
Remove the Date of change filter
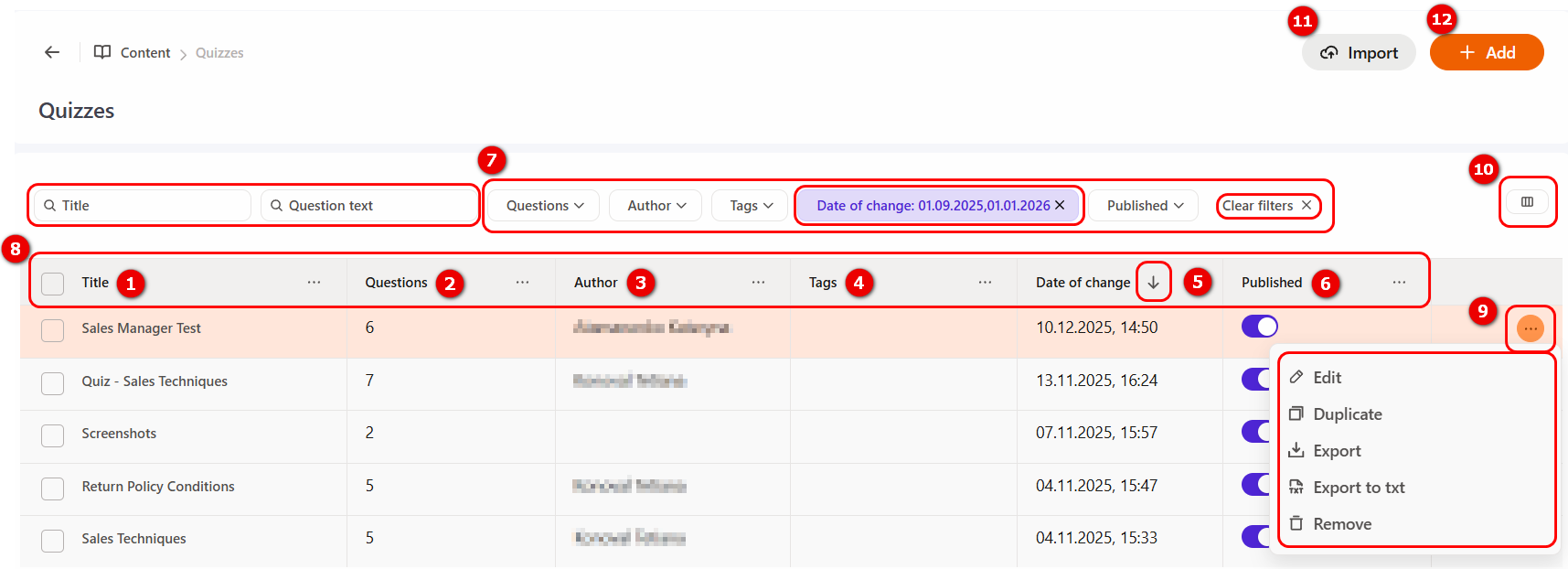click(1060, 205)
